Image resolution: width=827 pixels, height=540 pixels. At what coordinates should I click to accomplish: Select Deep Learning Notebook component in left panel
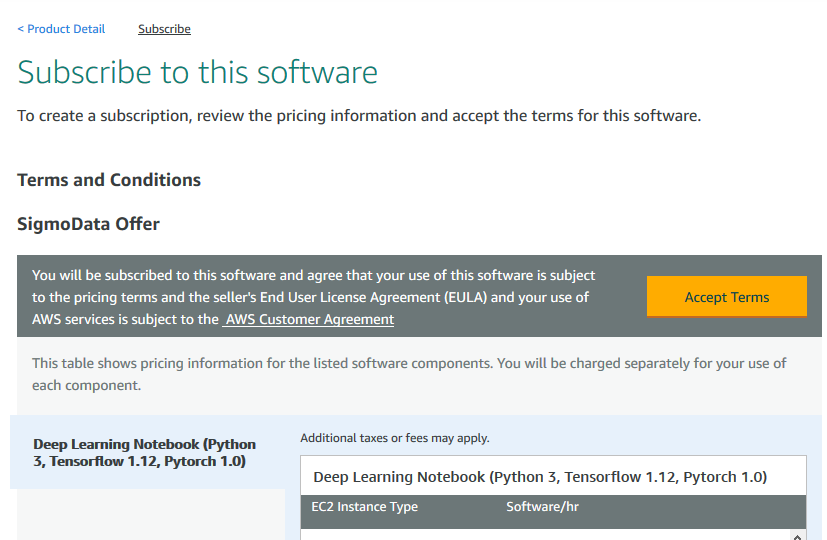click(147, 452)
